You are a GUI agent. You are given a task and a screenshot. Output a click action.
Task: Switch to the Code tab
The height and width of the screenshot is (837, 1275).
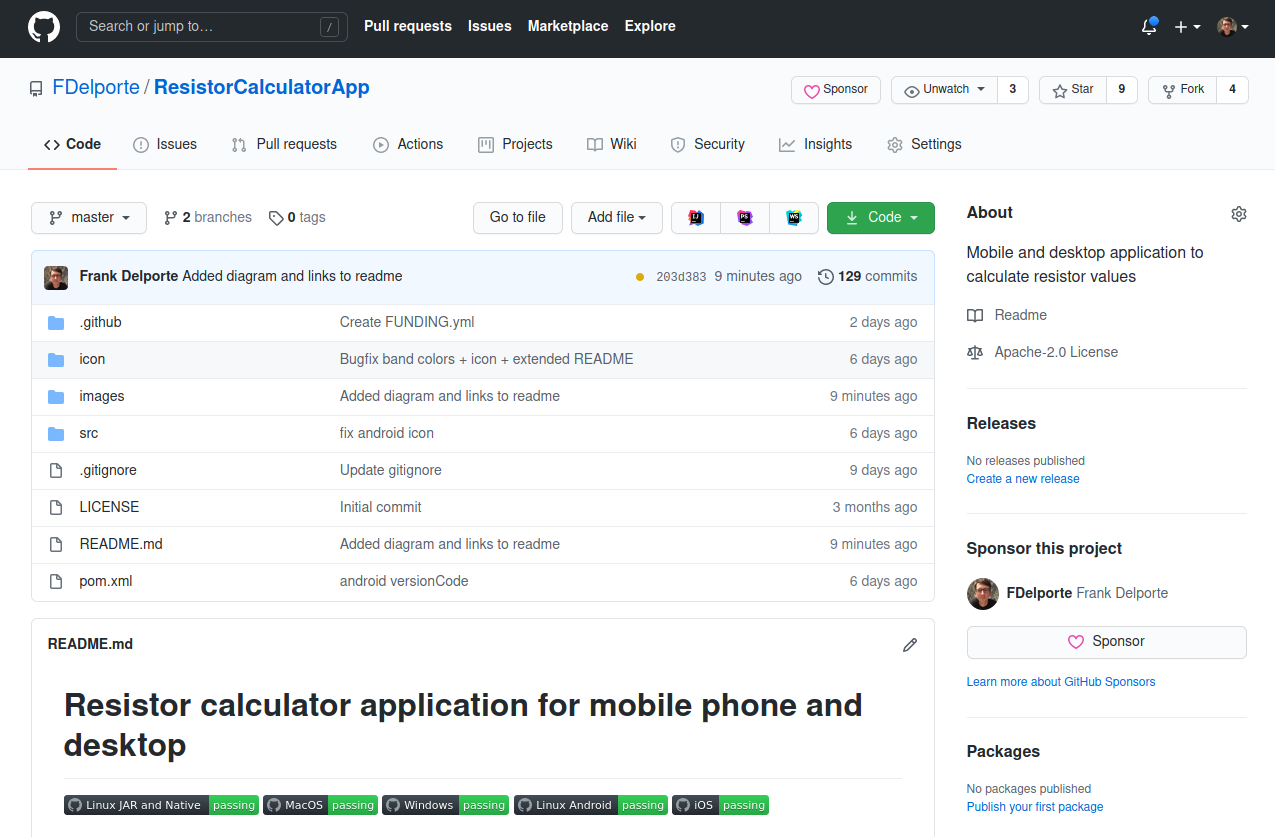(x=73, y=145)
